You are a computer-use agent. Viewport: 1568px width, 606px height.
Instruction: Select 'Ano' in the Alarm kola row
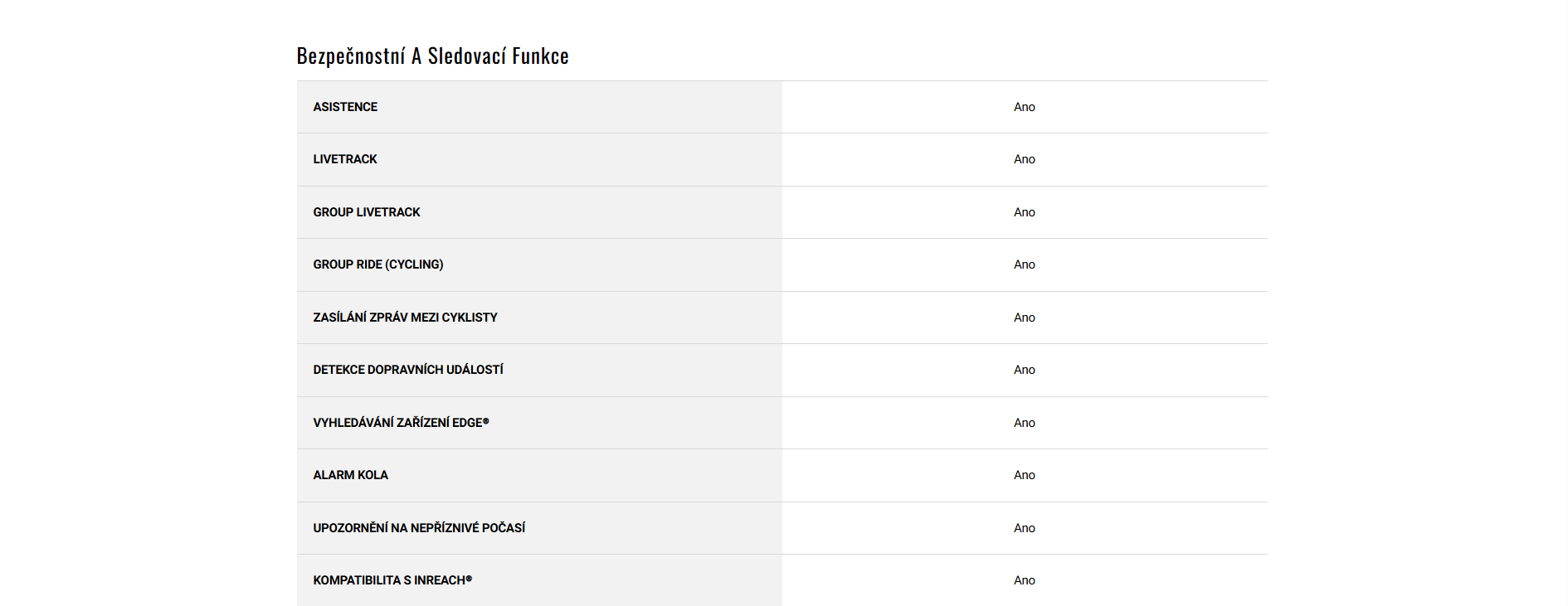point(1024,475)
